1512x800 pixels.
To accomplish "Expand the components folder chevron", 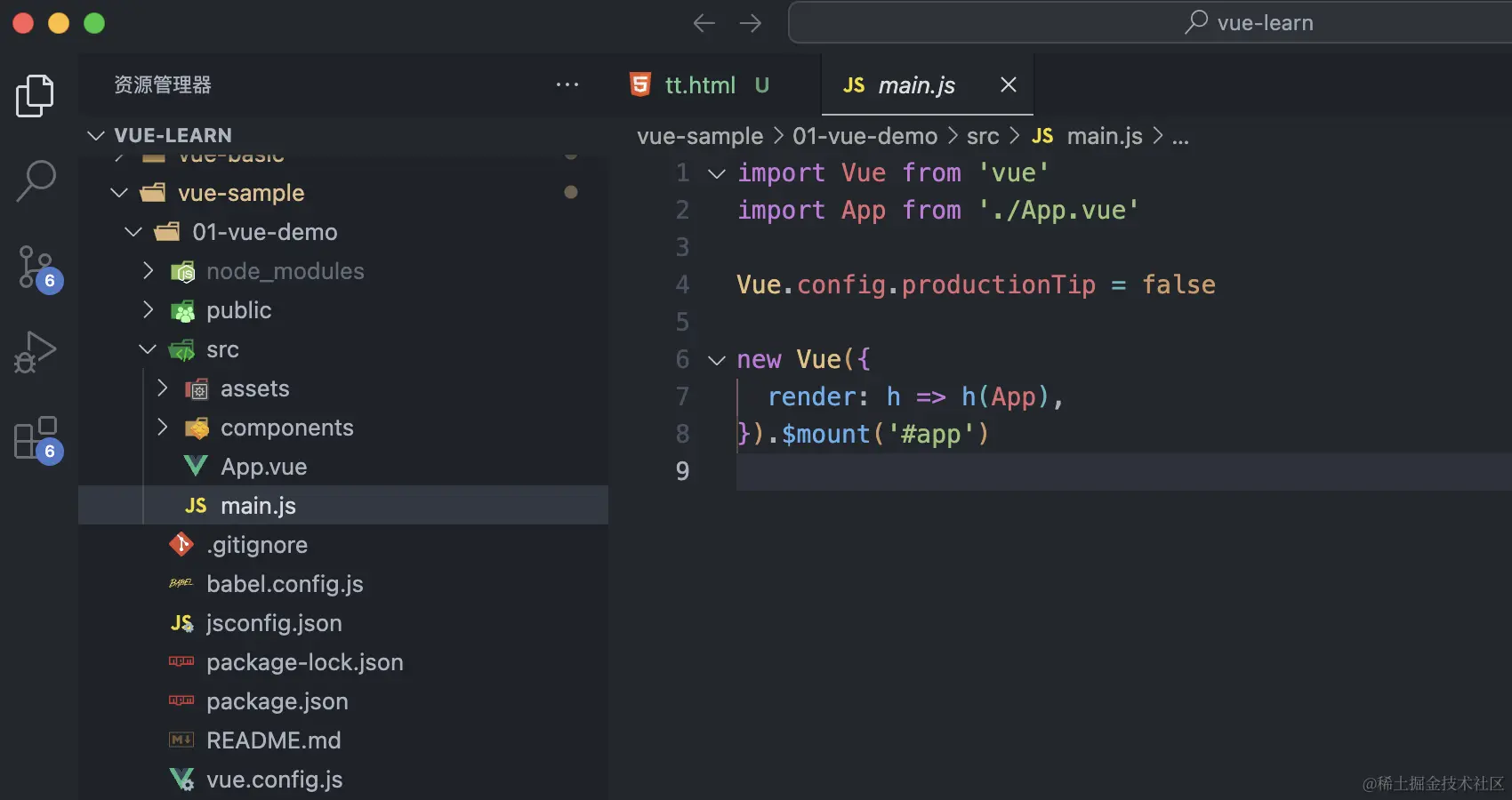I will click(x=162, y=428).
